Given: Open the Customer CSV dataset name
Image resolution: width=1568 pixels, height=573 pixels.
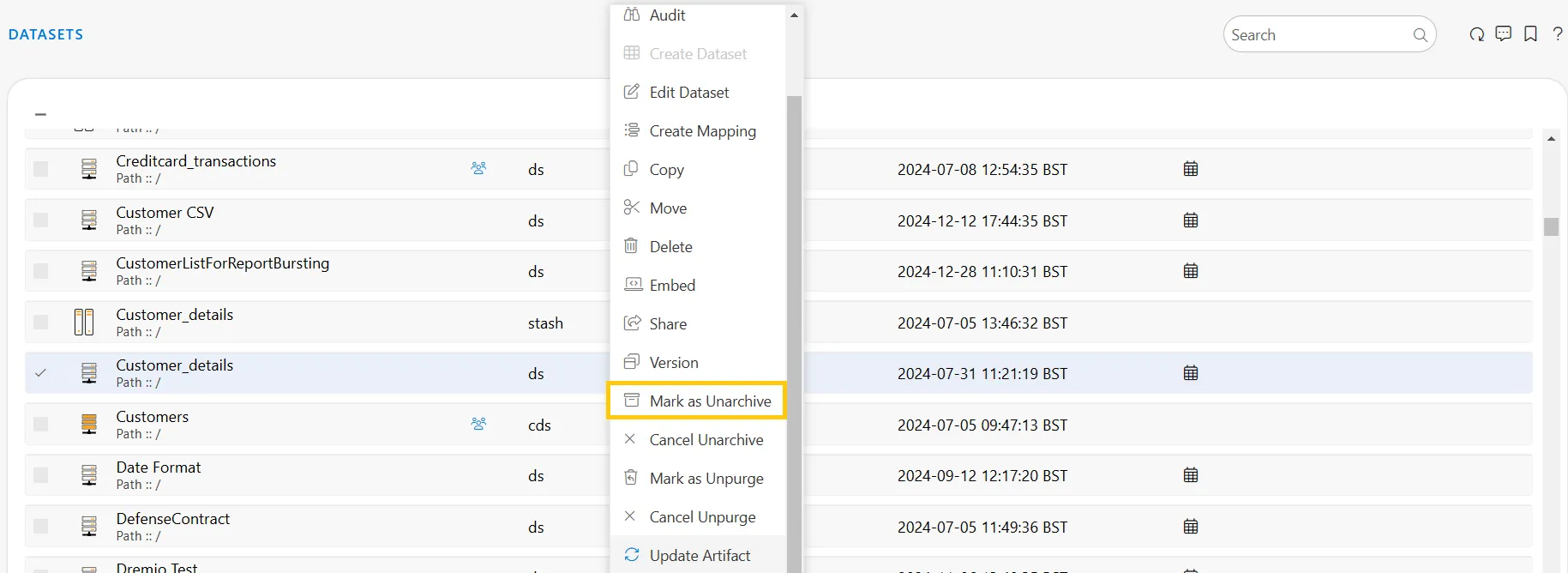Looking at the screenshot, I should pyautogui.click(x=165, y=213).
